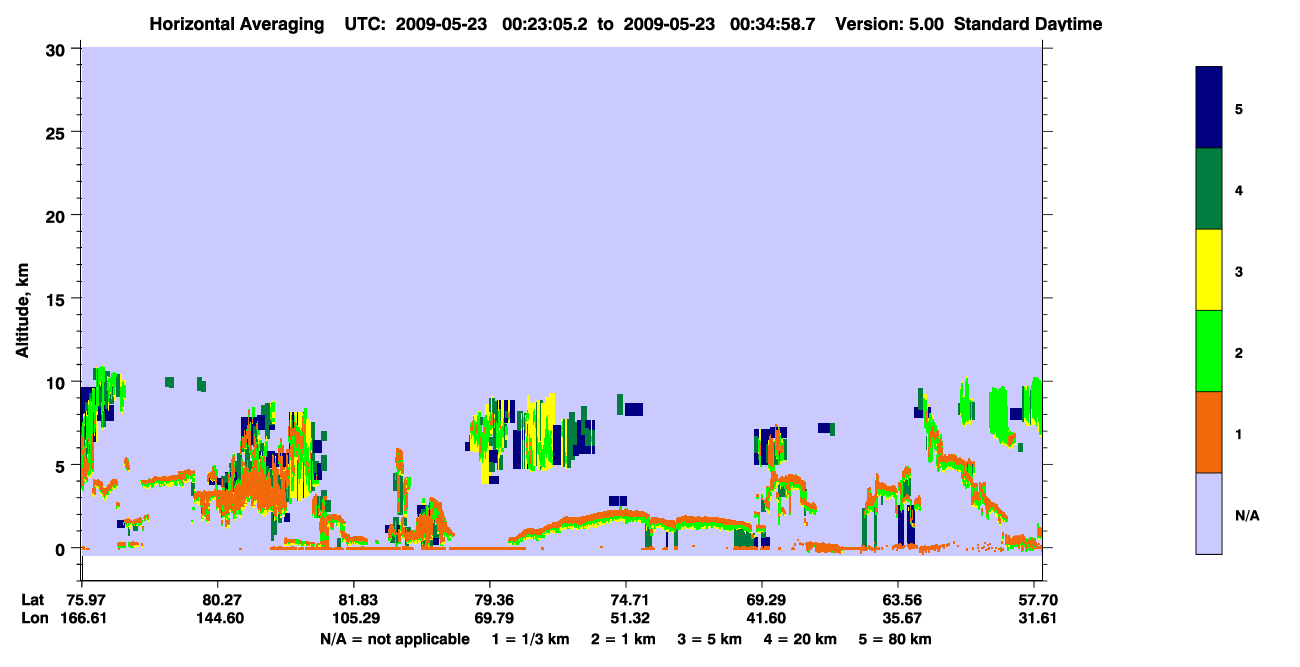Click legend text '3 = 5 km'
Viewport: 1300px width, 667px height.
711,639
